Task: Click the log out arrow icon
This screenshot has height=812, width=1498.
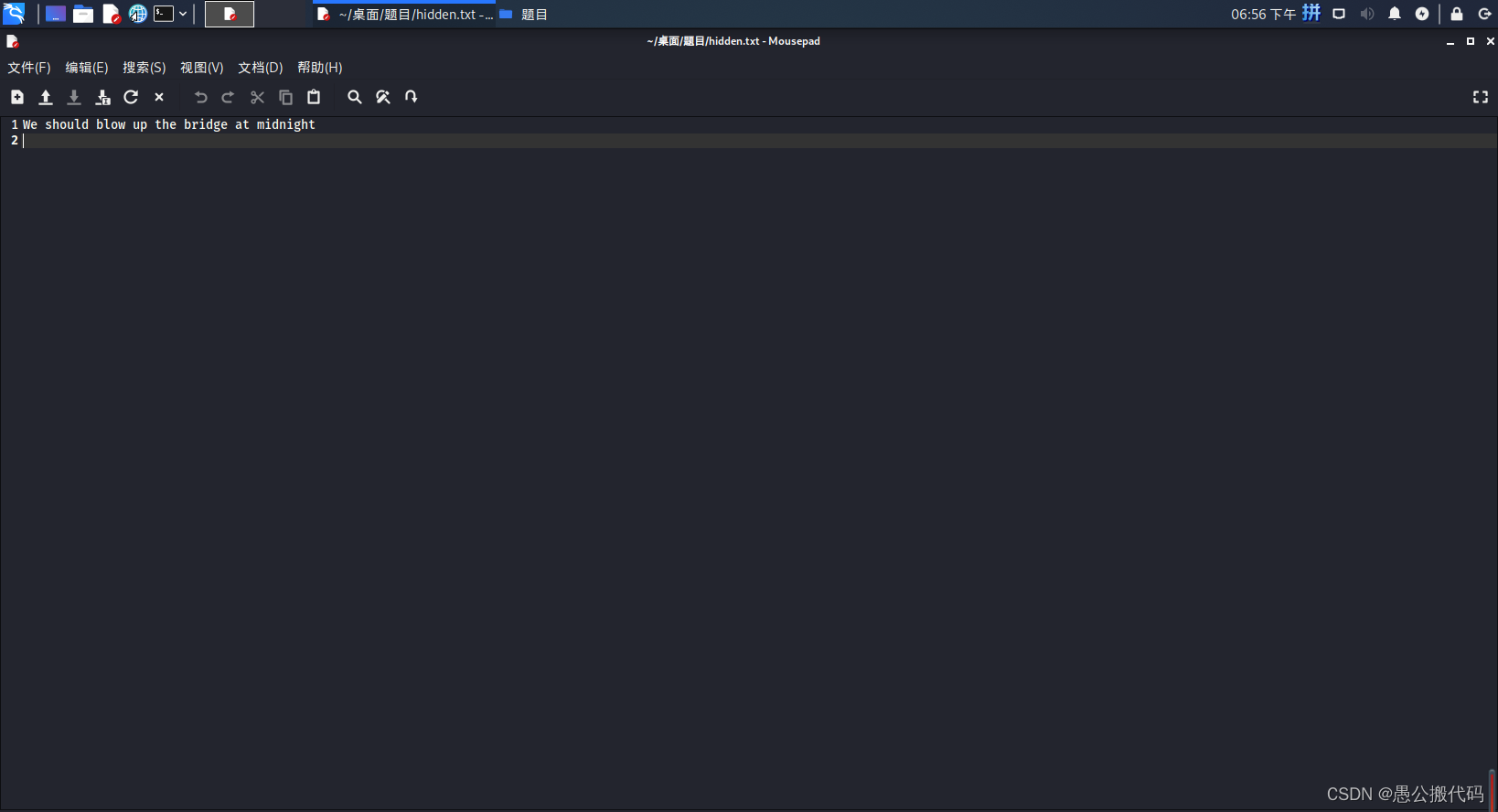Action: point(1485,14)
